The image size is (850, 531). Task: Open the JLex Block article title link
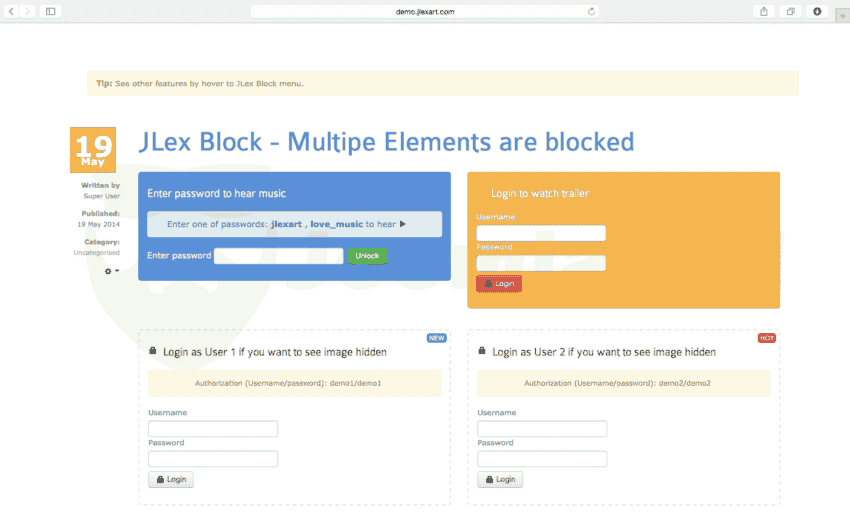pos(386,142)
